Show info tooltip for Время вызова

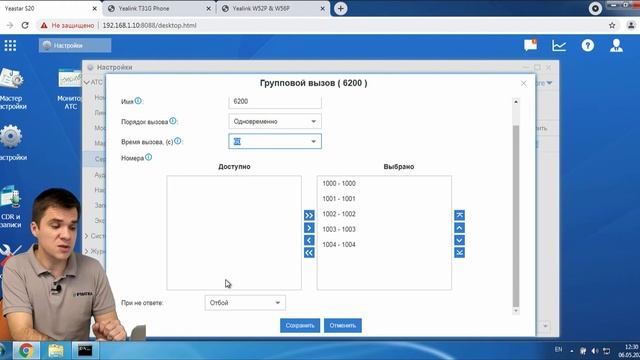178,141
